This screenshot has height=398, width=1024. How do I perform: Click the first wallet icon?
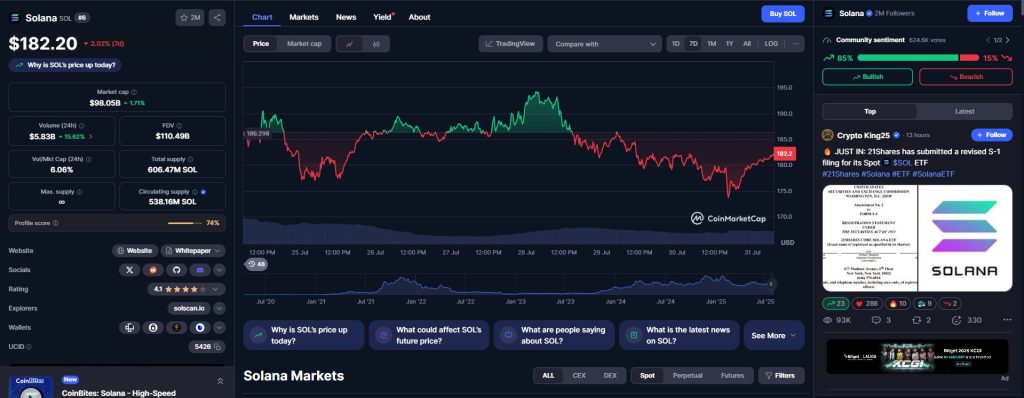[129, 327]
